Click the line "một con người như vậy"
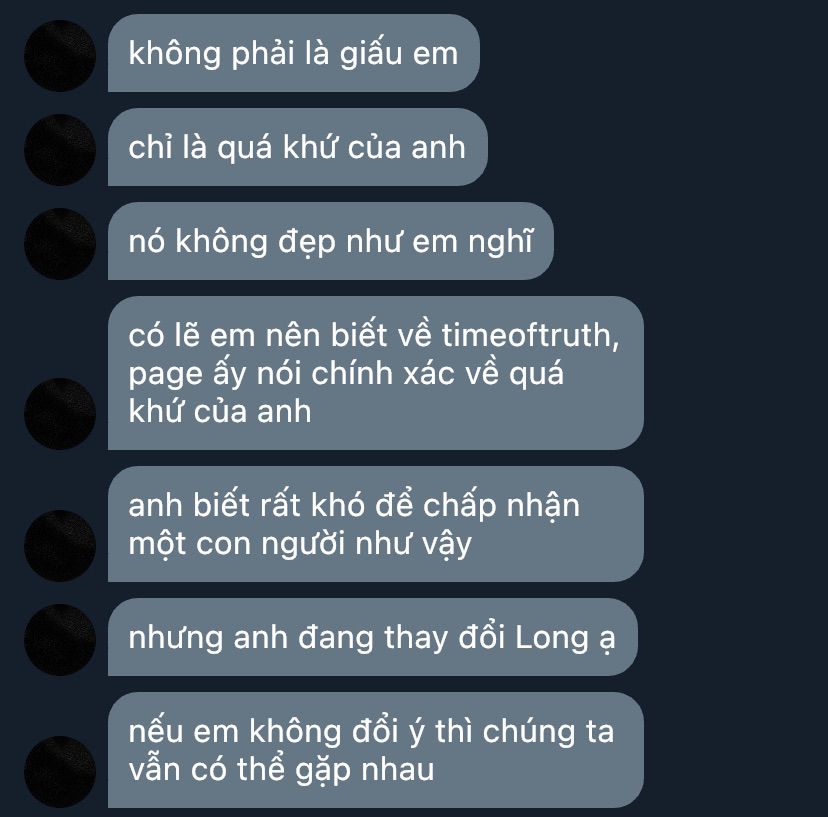This screenshot has height=817, width=828. point(300,544)
